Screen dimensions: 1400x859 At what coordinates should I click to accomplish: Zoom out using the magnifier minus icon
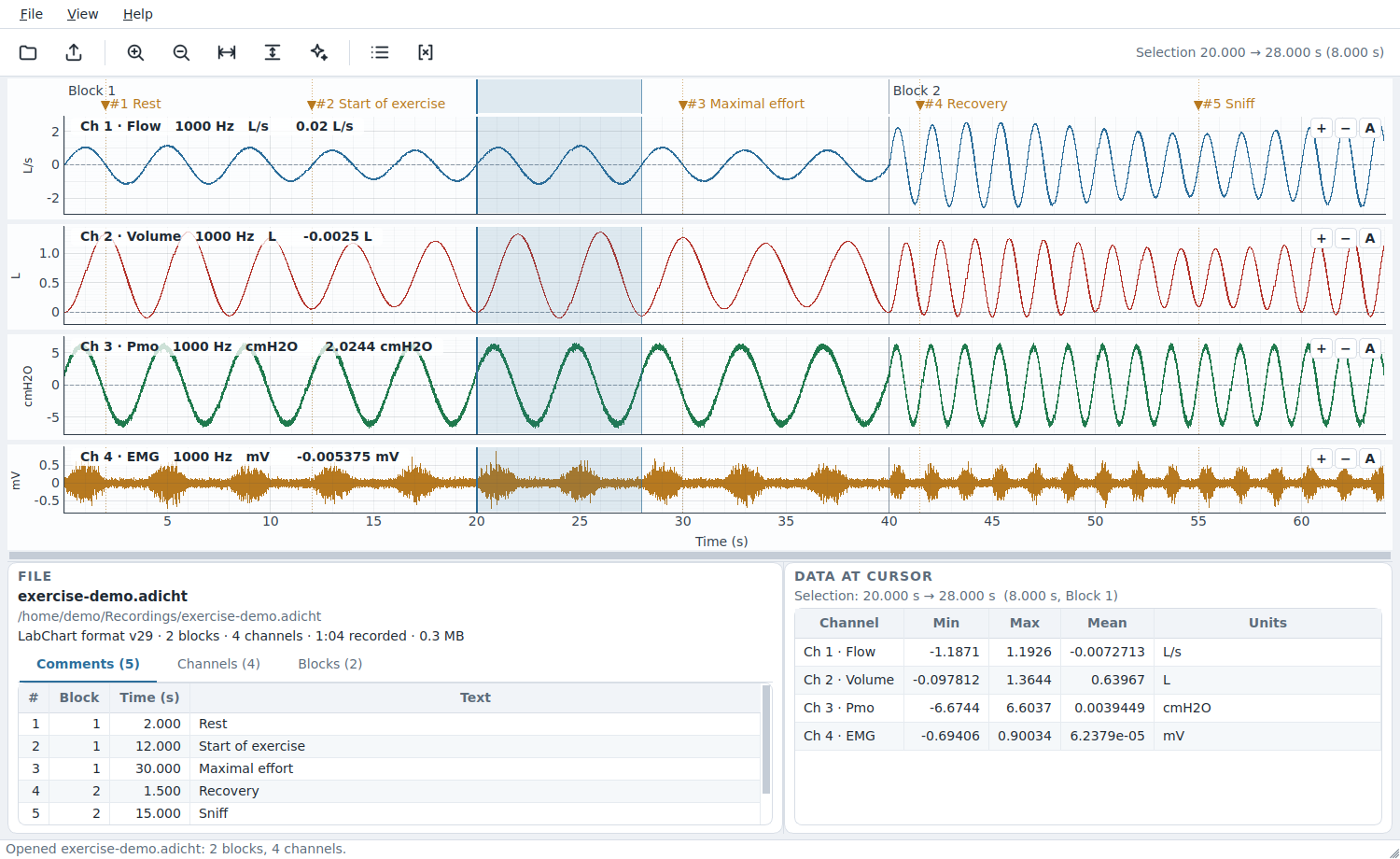coord(181,52)
